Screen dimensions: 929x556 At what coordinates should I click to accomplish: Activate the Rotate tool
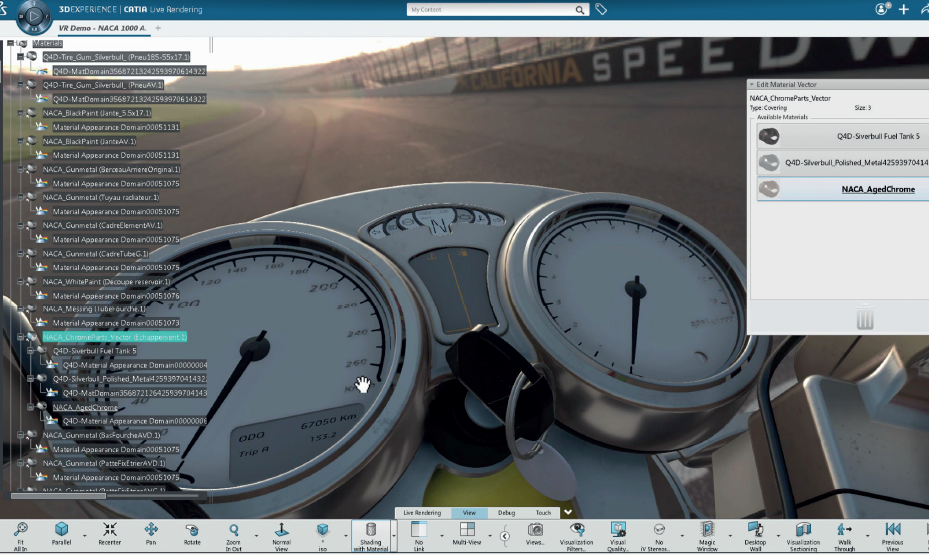192,534
